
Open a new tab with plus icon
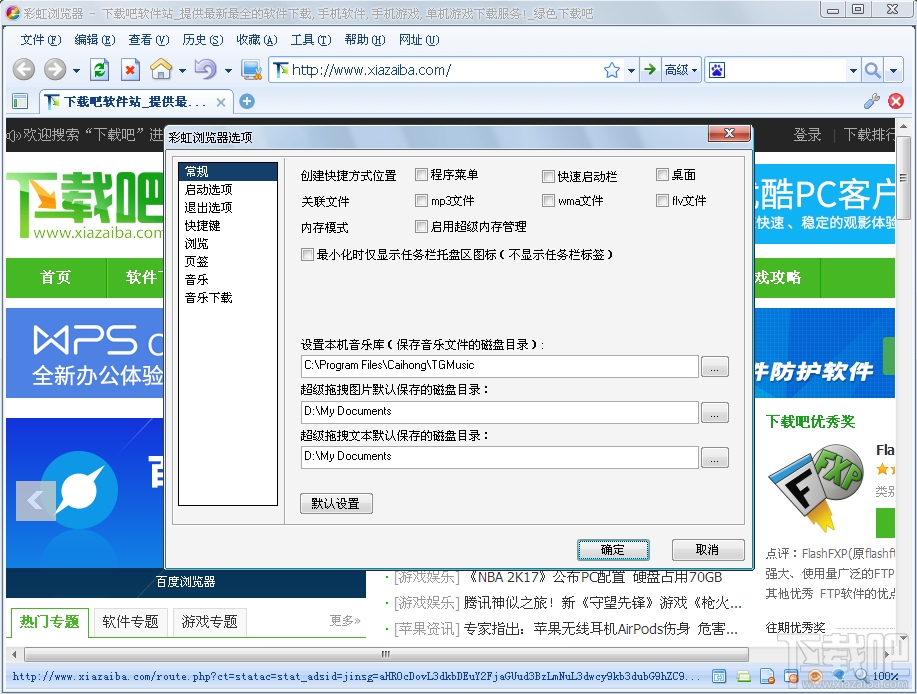click(247, 101)
